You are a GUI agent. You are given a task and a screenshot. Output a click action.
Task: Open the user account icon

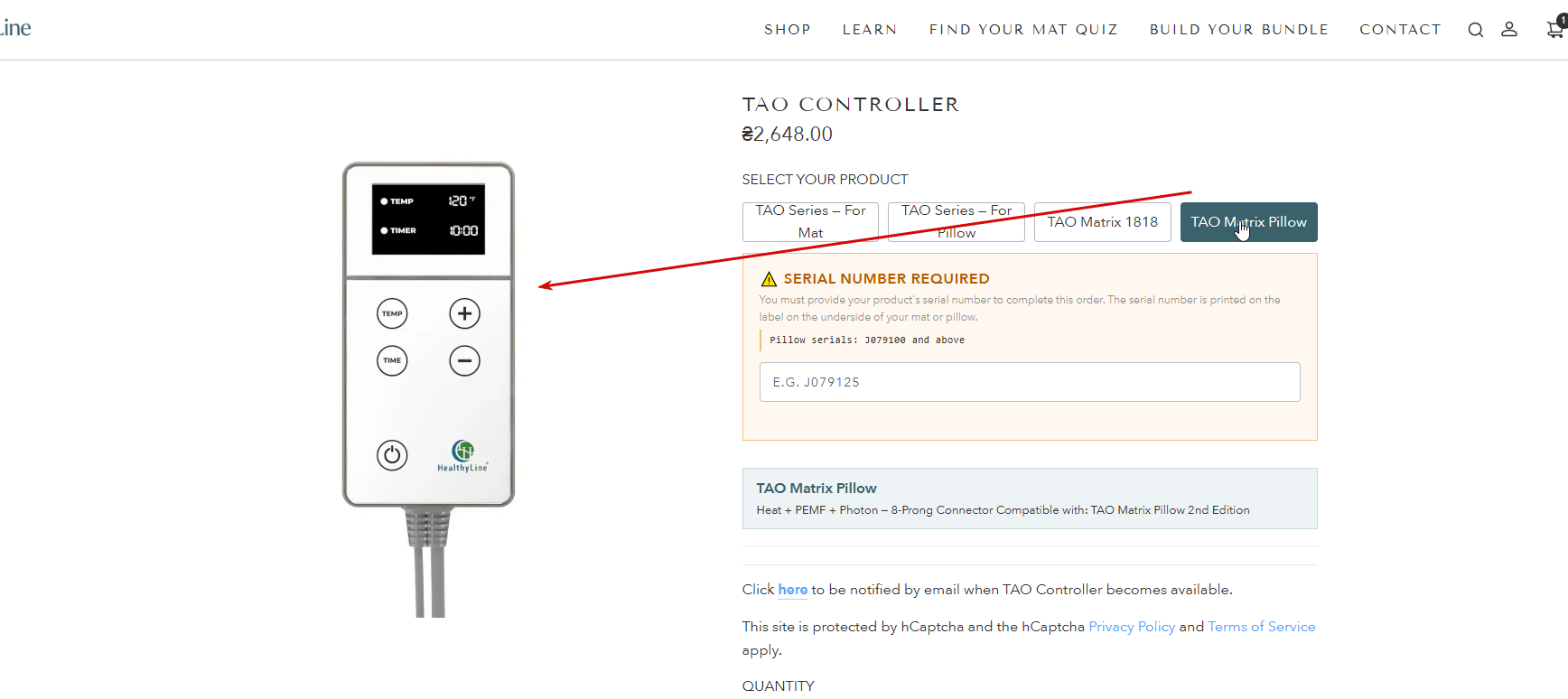pyautogui.click(x=1509, y=30)
